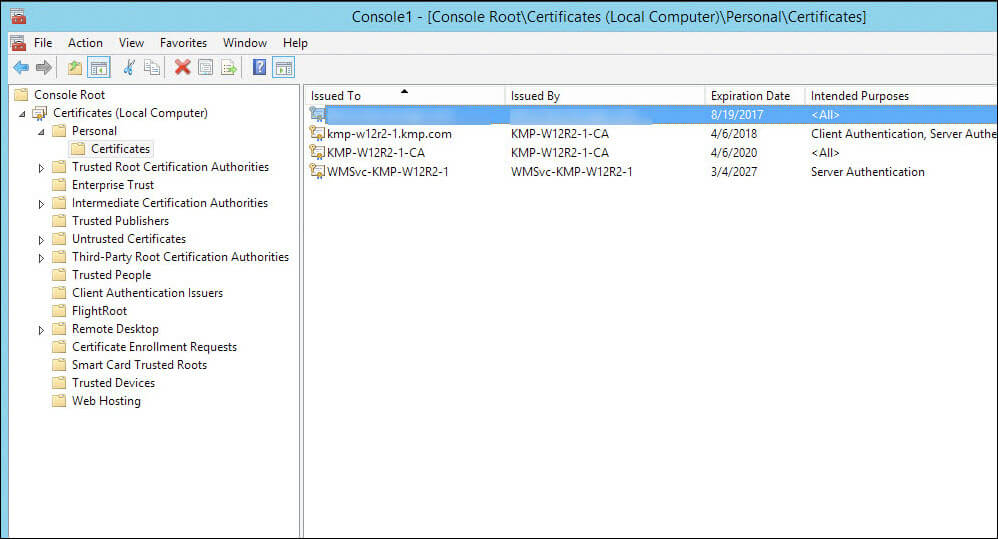Sort by Expiration Date column header
Viewport: 998px width, 539px height.
pos(755,96)
